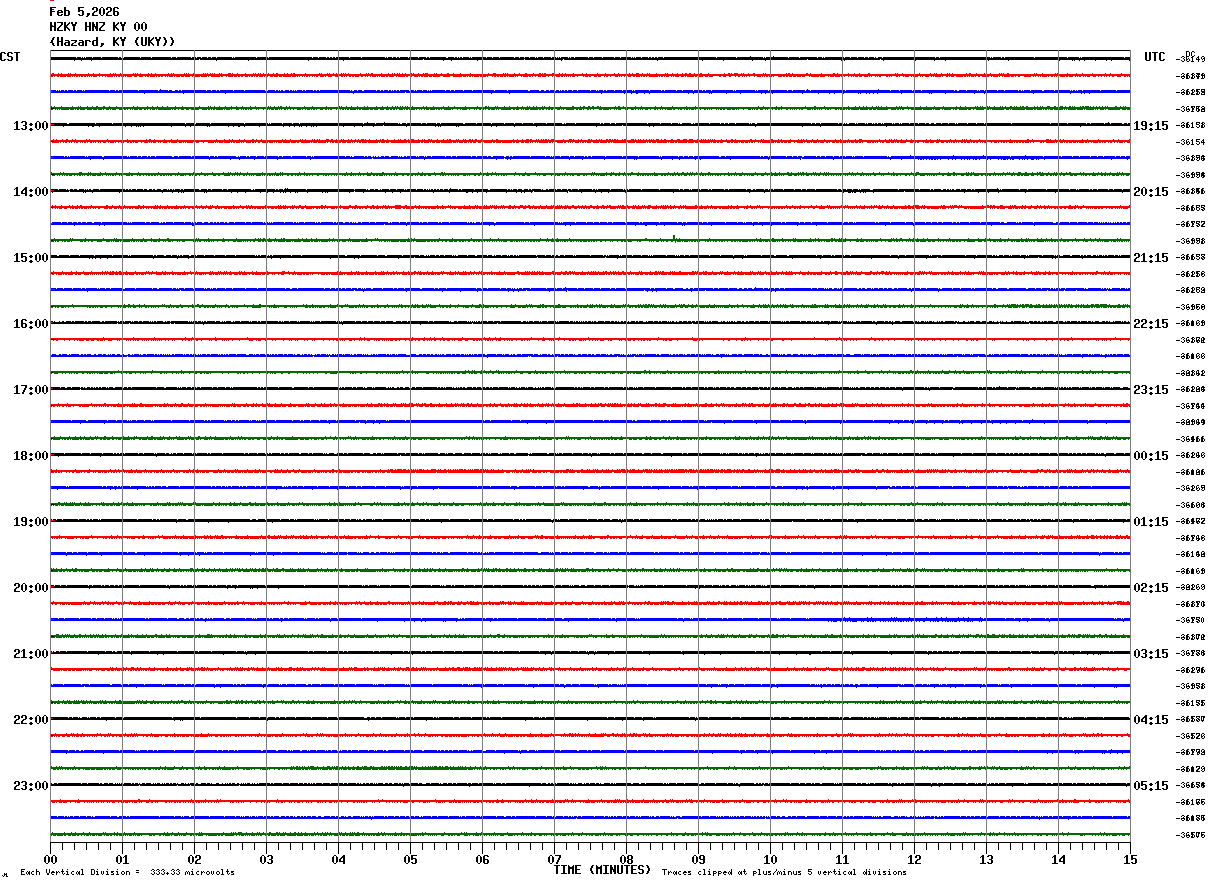
Task: Click minute 15 on the time axis
Action: [1130, 859]
